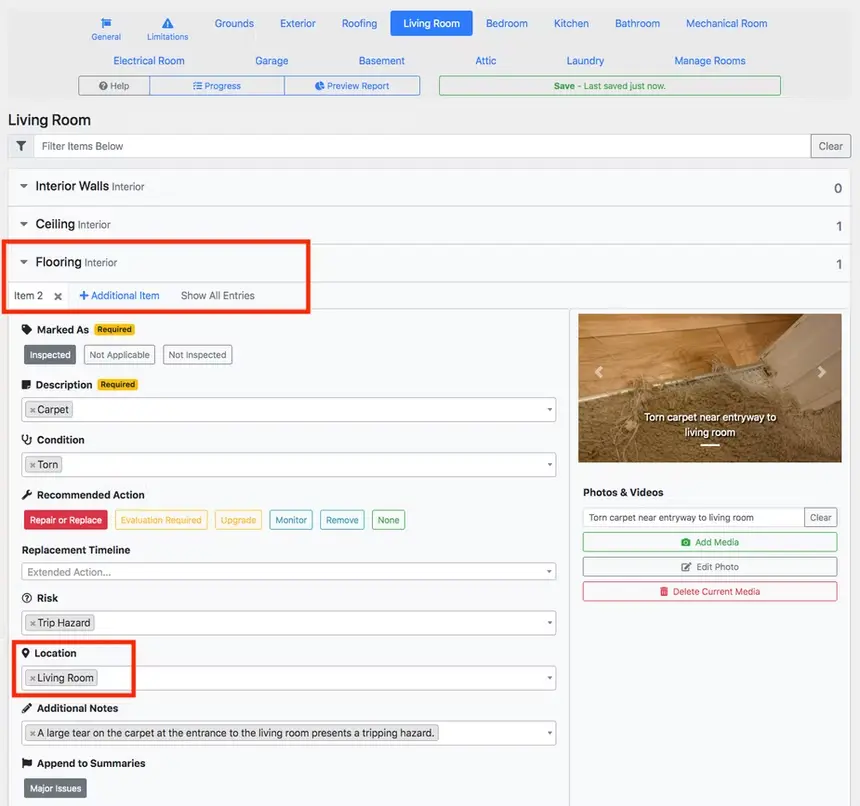Open the General section flag icon
The image size is (860, 806).
tap(106, 23)
